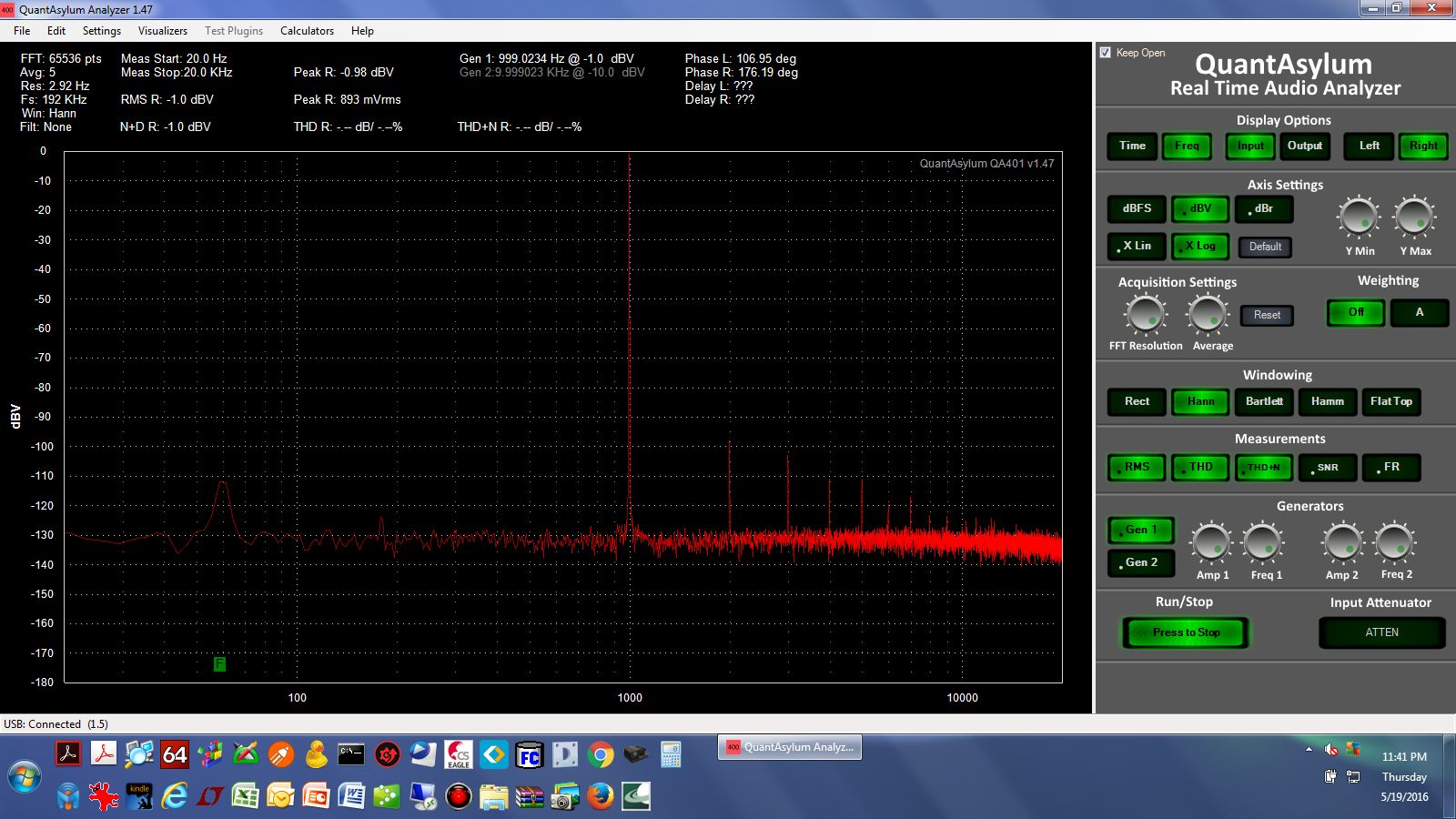Open the Help menu
The width and height of the screenshot is (1456, 819).
tap(362, 30)
